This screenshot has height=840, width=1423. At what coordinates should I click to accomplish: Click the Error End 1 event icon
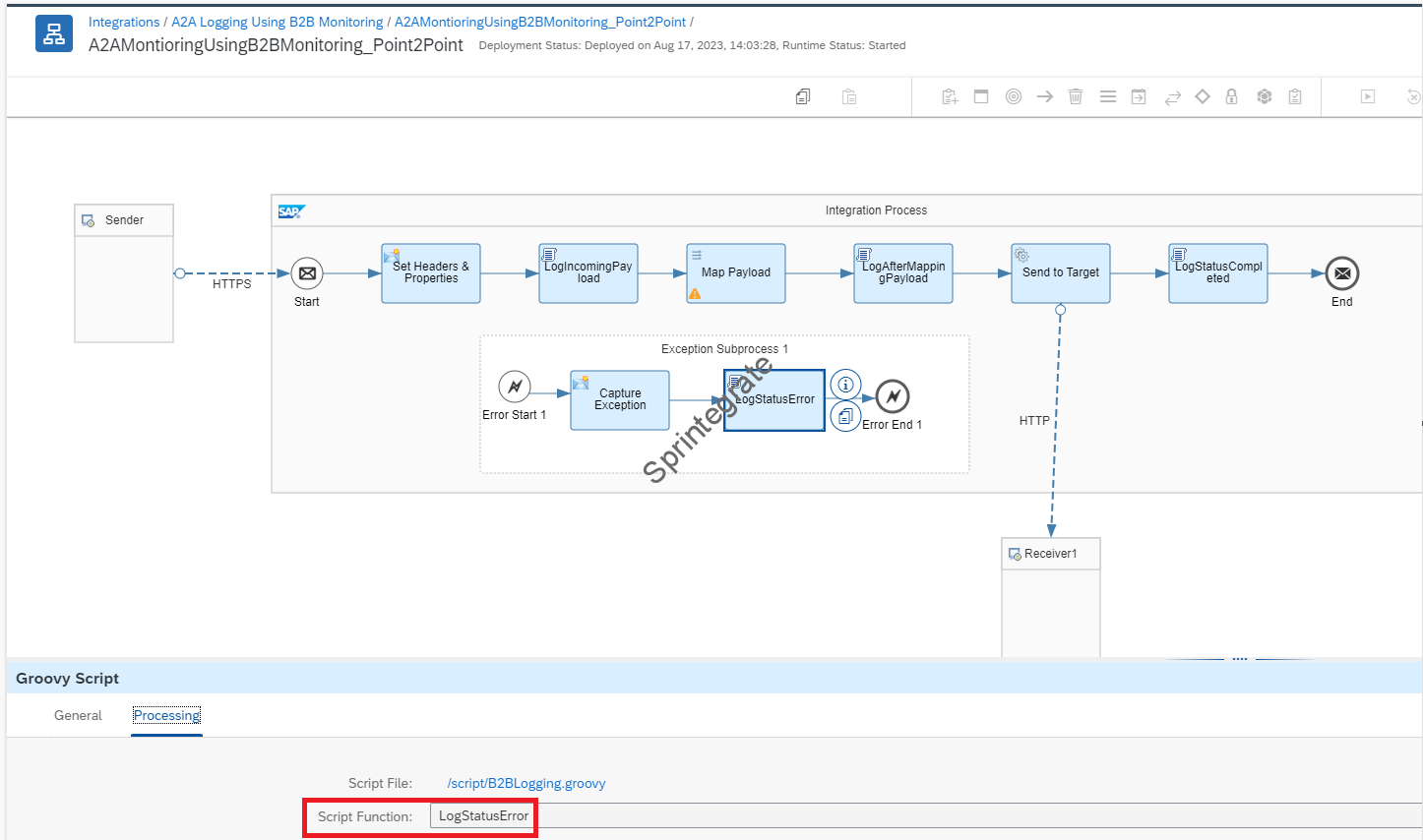[x=893, y=396]
